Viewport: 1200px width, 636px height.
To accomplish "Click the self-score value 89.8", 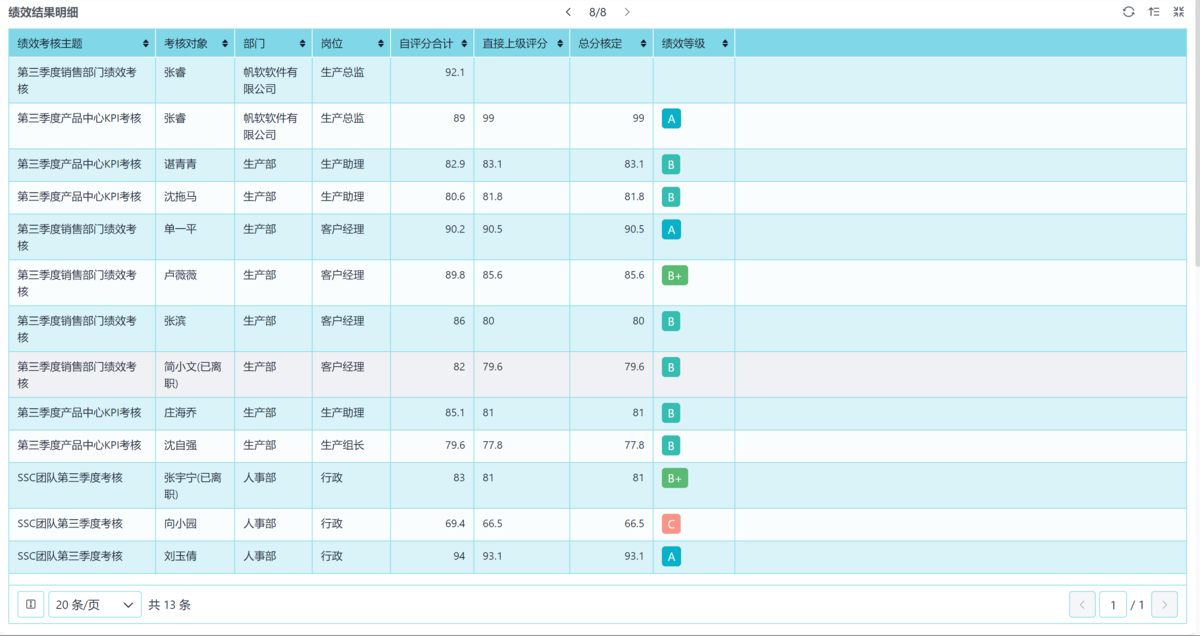I will (455, 275).
